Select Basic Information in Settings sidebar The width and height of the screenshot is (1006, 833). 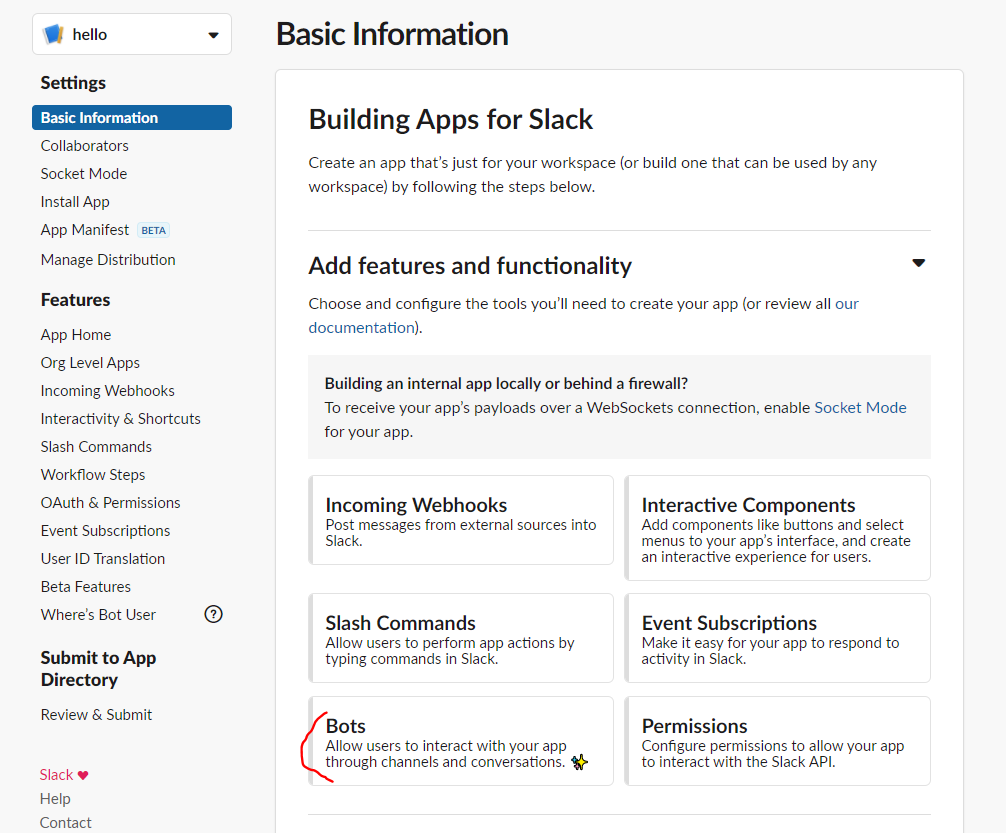click(132, 117)
